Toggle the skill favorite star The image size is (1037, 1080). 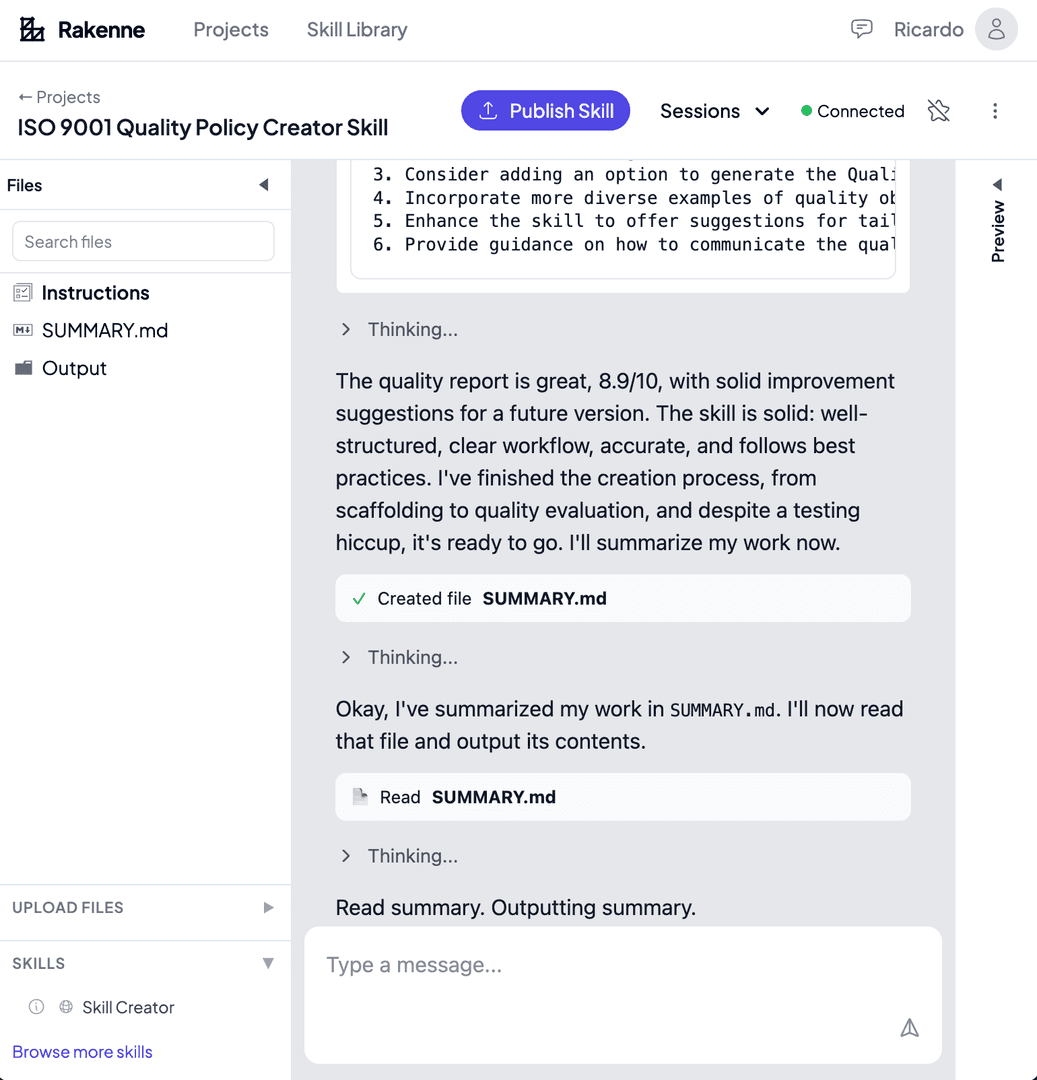coord(938,111)
